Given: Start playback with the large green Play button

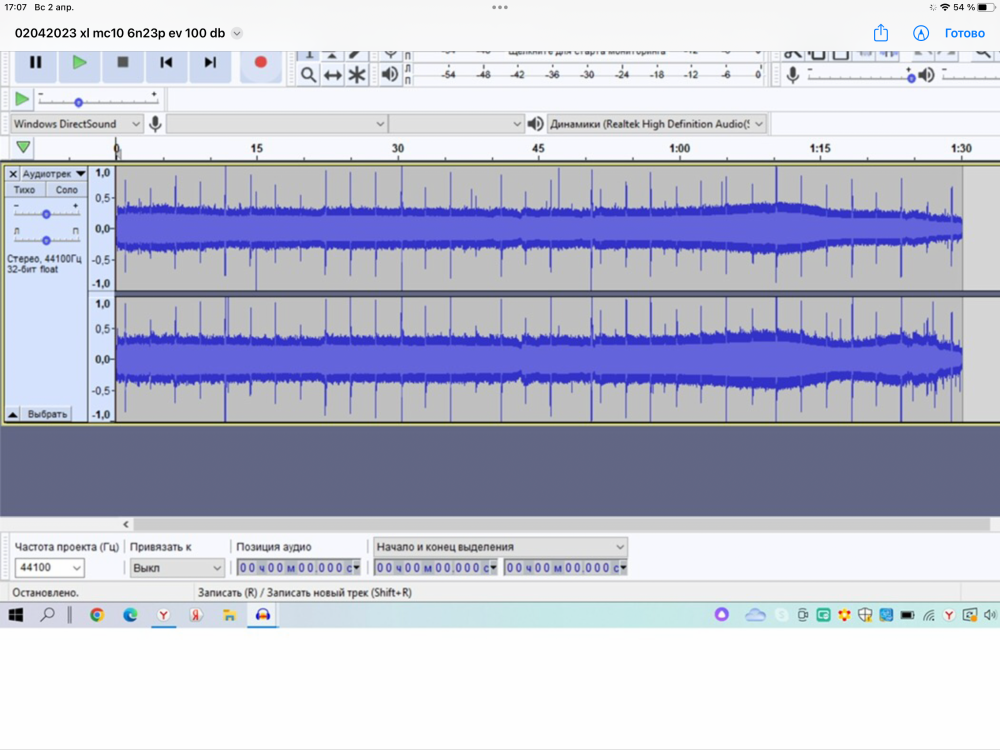Looking at the screenshot, I should coord(79,62).
